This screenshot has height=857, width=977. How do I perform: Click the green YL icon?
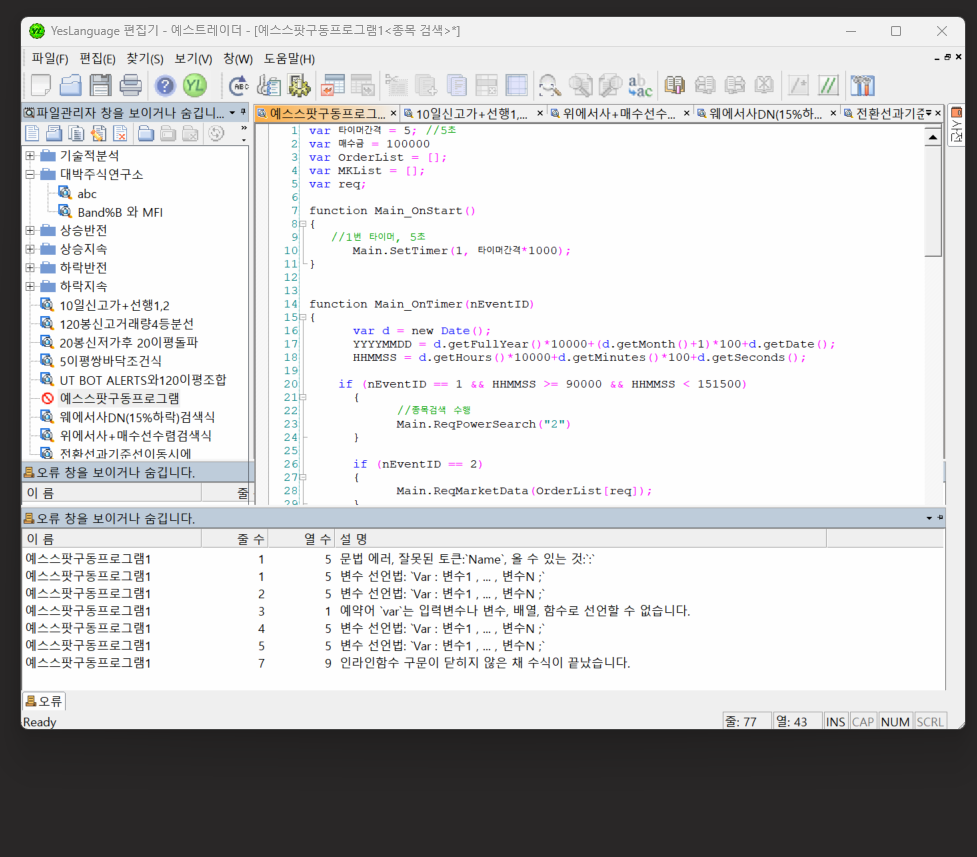coord(194,85)
